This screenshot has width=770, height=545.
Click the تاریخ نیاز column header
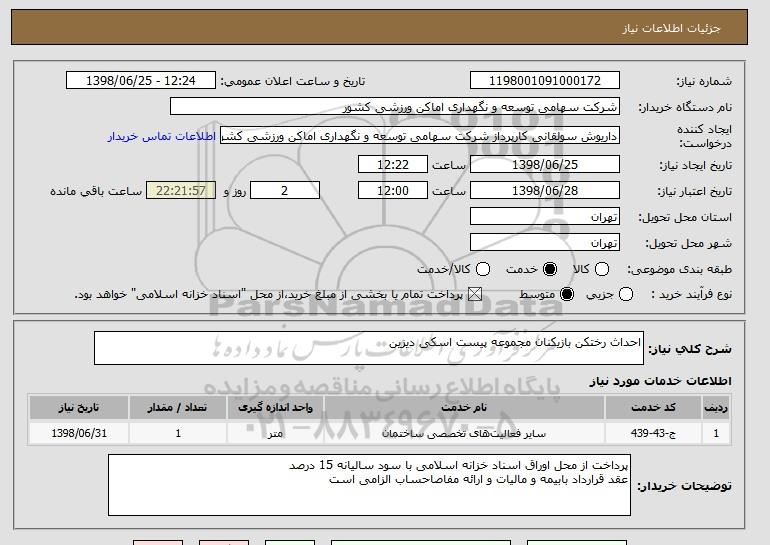(79, 408)
